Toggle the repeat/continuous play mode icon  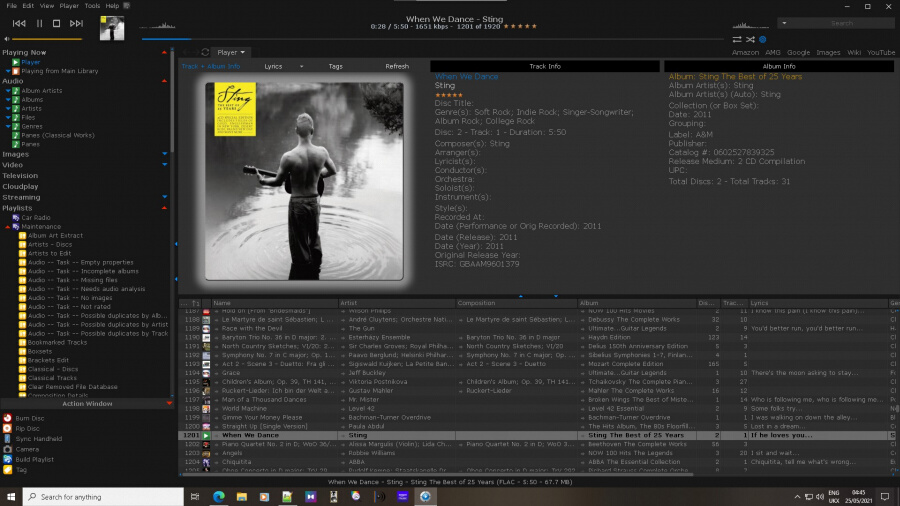(737, 40)
